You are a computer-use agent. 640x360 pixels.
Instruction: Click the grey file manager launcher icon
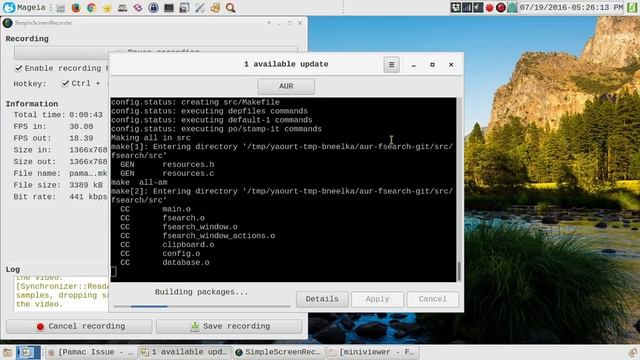(61, 8)
